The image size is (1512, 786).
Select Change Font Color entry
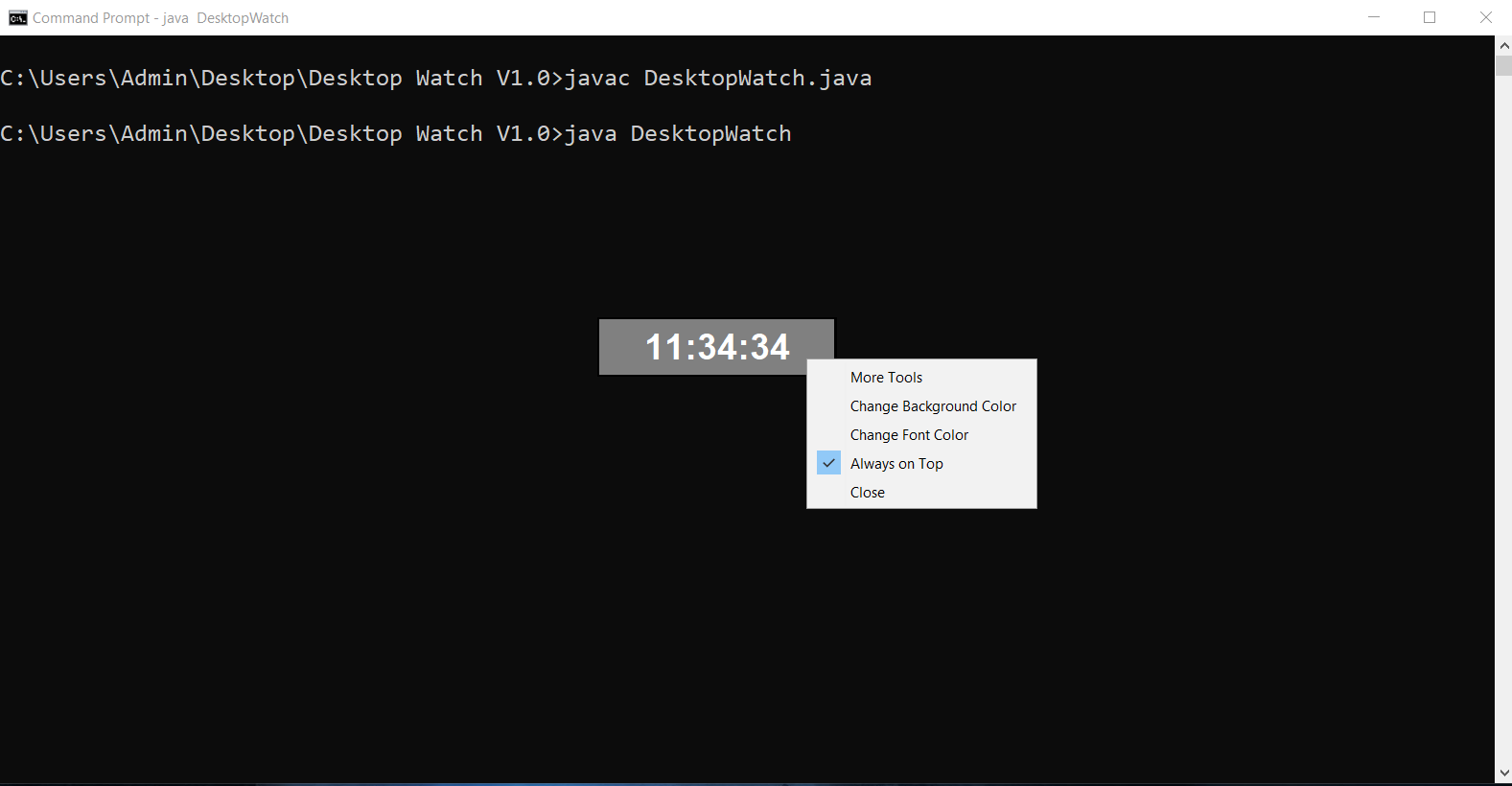(x=921, y=435)
